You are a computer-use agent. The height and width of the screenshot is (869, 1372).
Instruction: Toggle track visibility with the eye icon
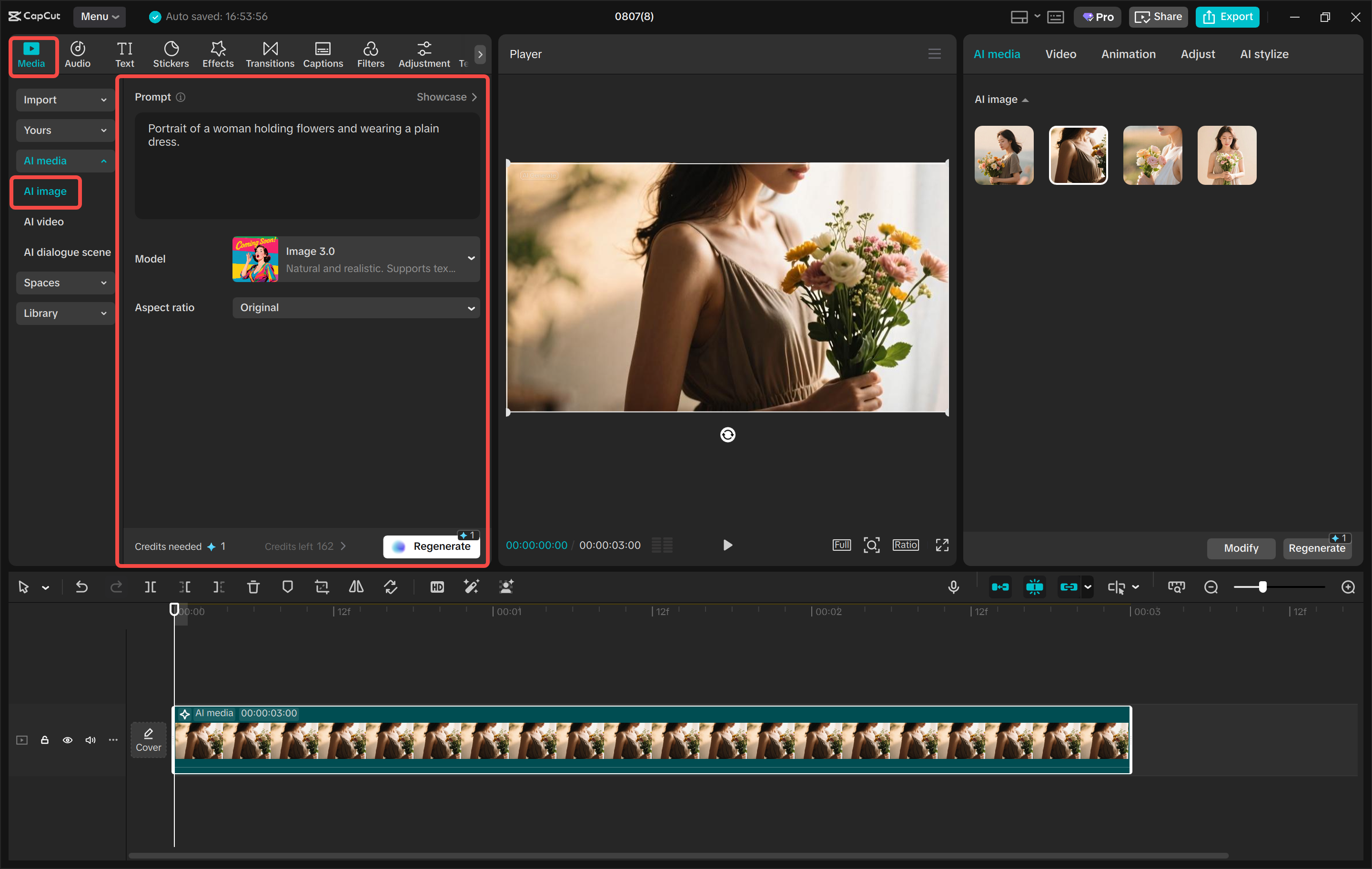pos(67,739)
